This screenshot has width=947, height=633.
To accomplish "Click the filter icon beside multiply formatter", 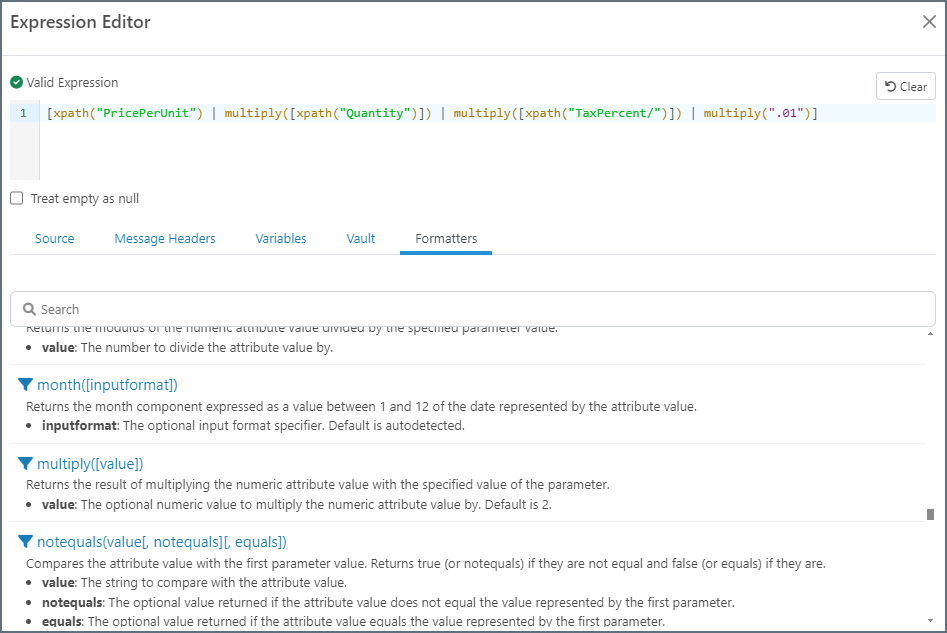I will [26, 464].
